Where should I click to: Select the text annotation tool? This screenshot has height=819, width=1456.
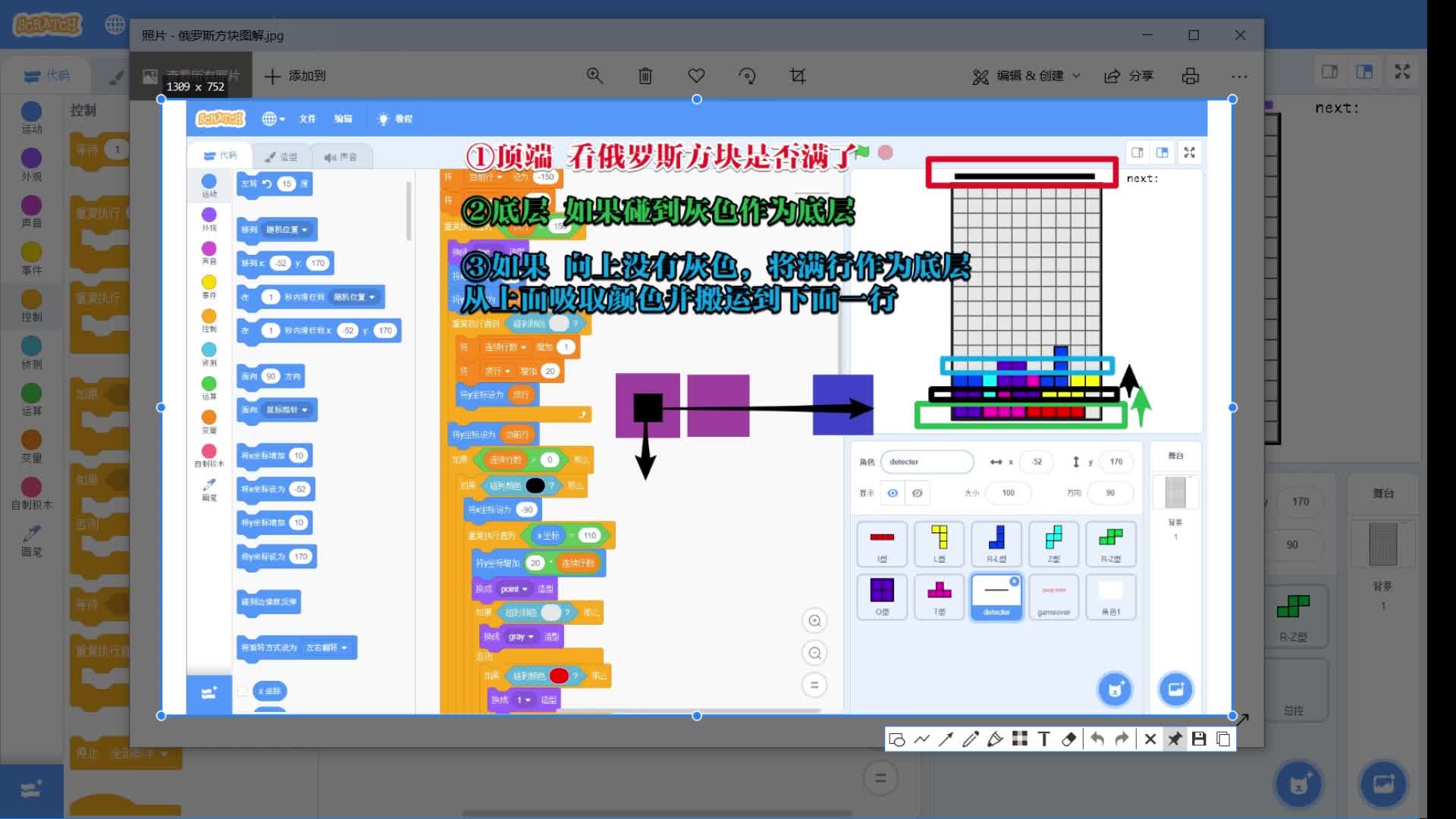click(1044, 739)
